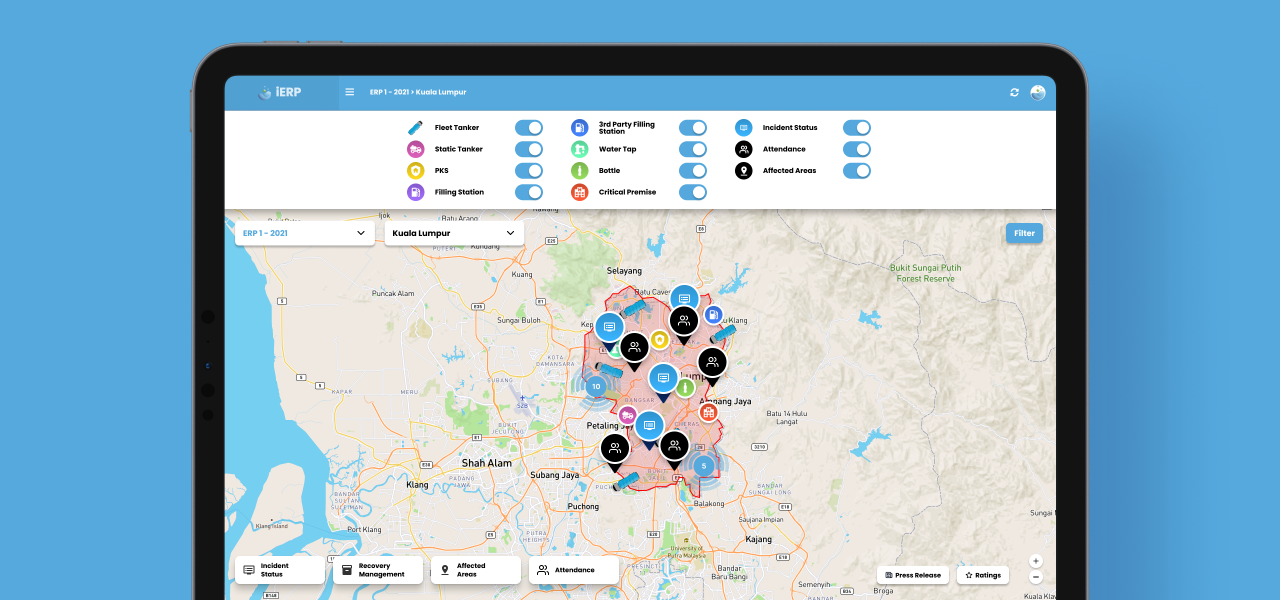The image size is (1280, 600).
Task: Click the Filter button
Action: pos(1024,233)
